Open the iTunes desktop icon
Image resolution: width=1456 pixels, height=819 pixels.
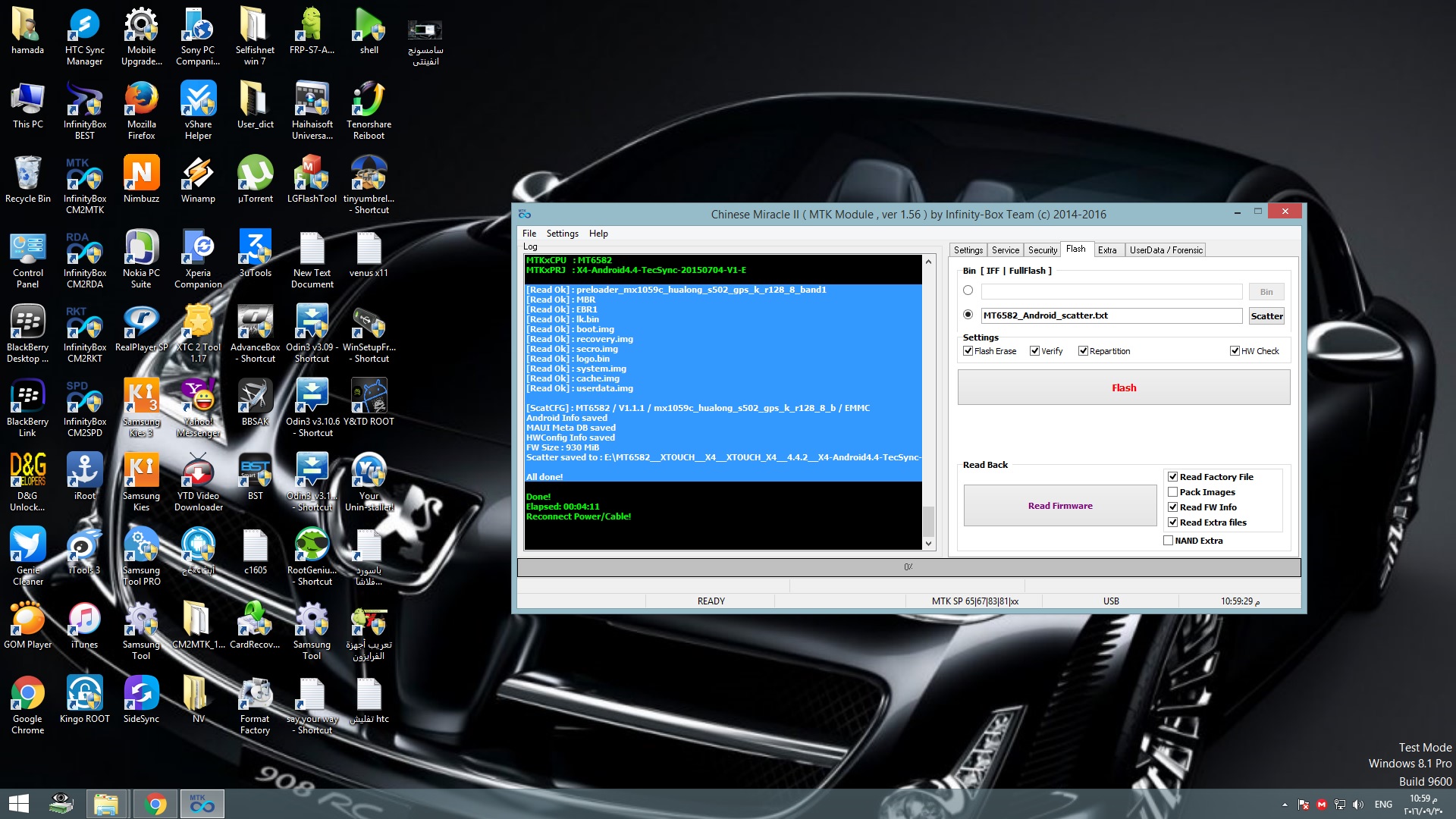[x=84, y=626]
